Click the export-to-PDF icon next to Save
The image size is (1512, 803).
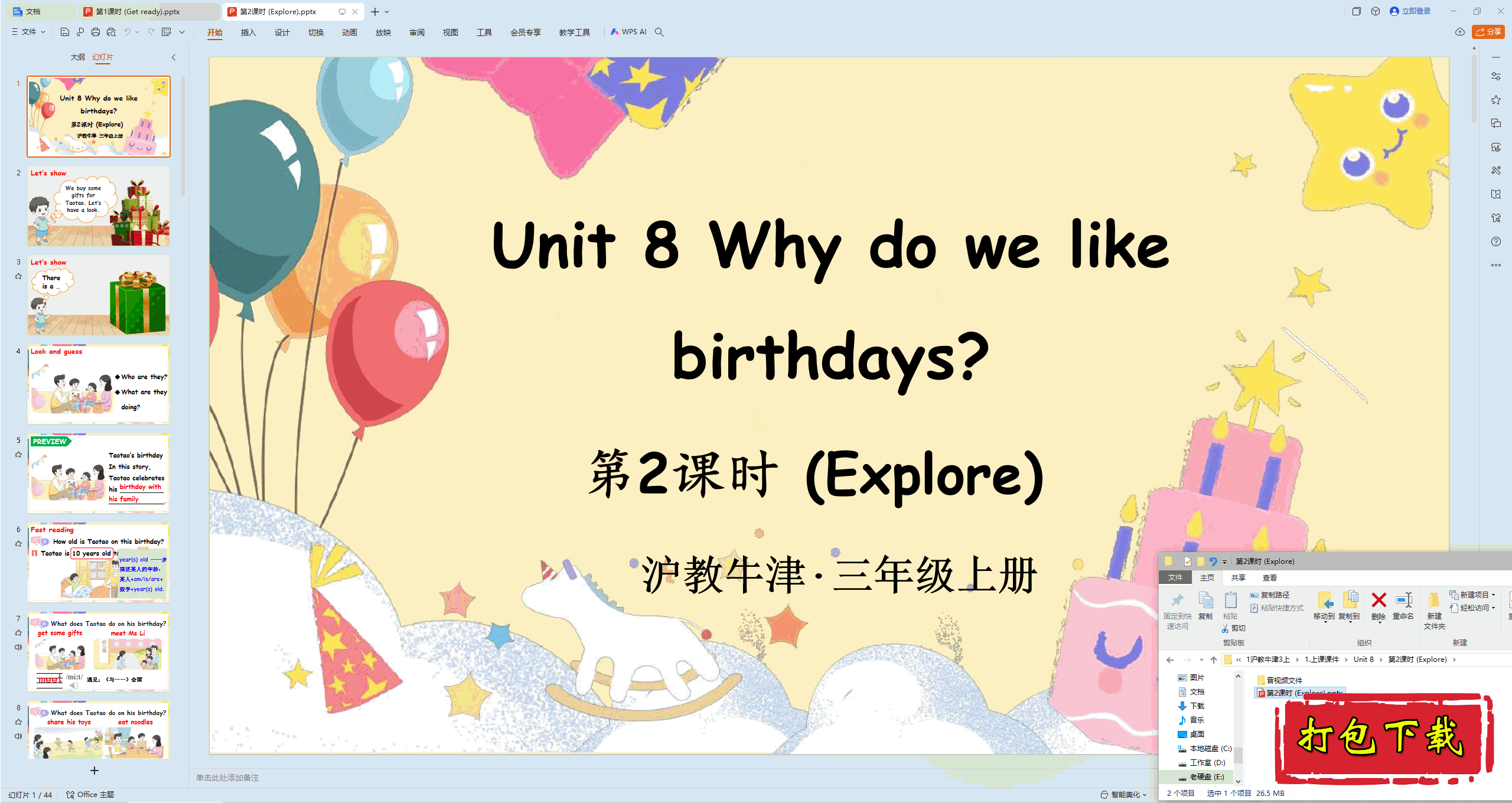80,32
